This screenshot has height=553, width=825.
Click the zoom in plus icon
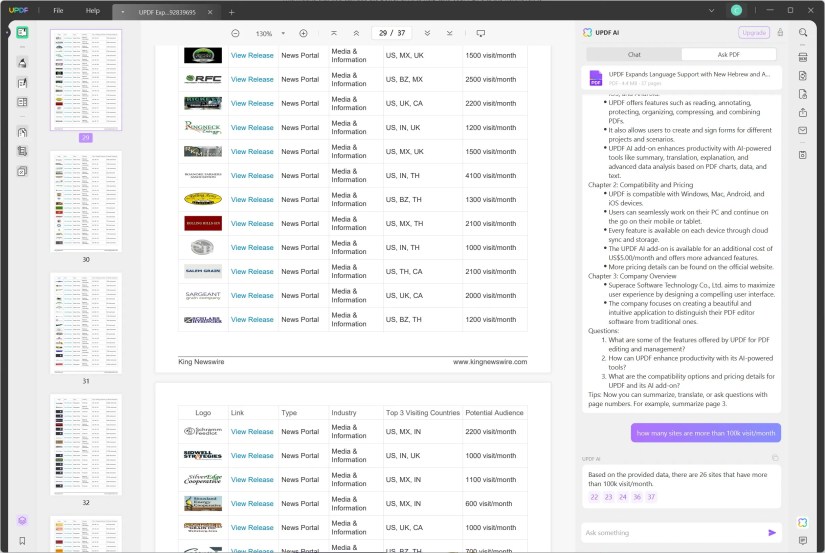[303, 33]
